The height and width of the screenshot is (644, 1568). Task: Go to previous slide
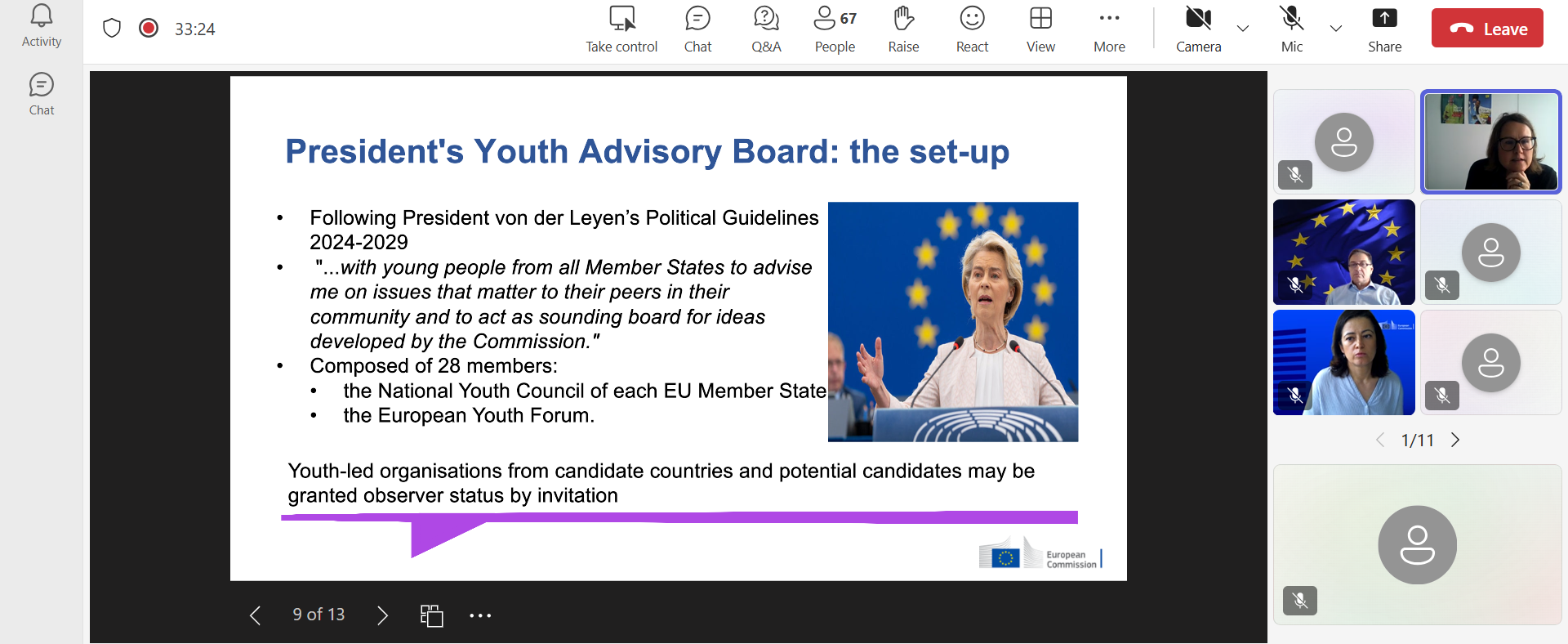click(255, 615)
